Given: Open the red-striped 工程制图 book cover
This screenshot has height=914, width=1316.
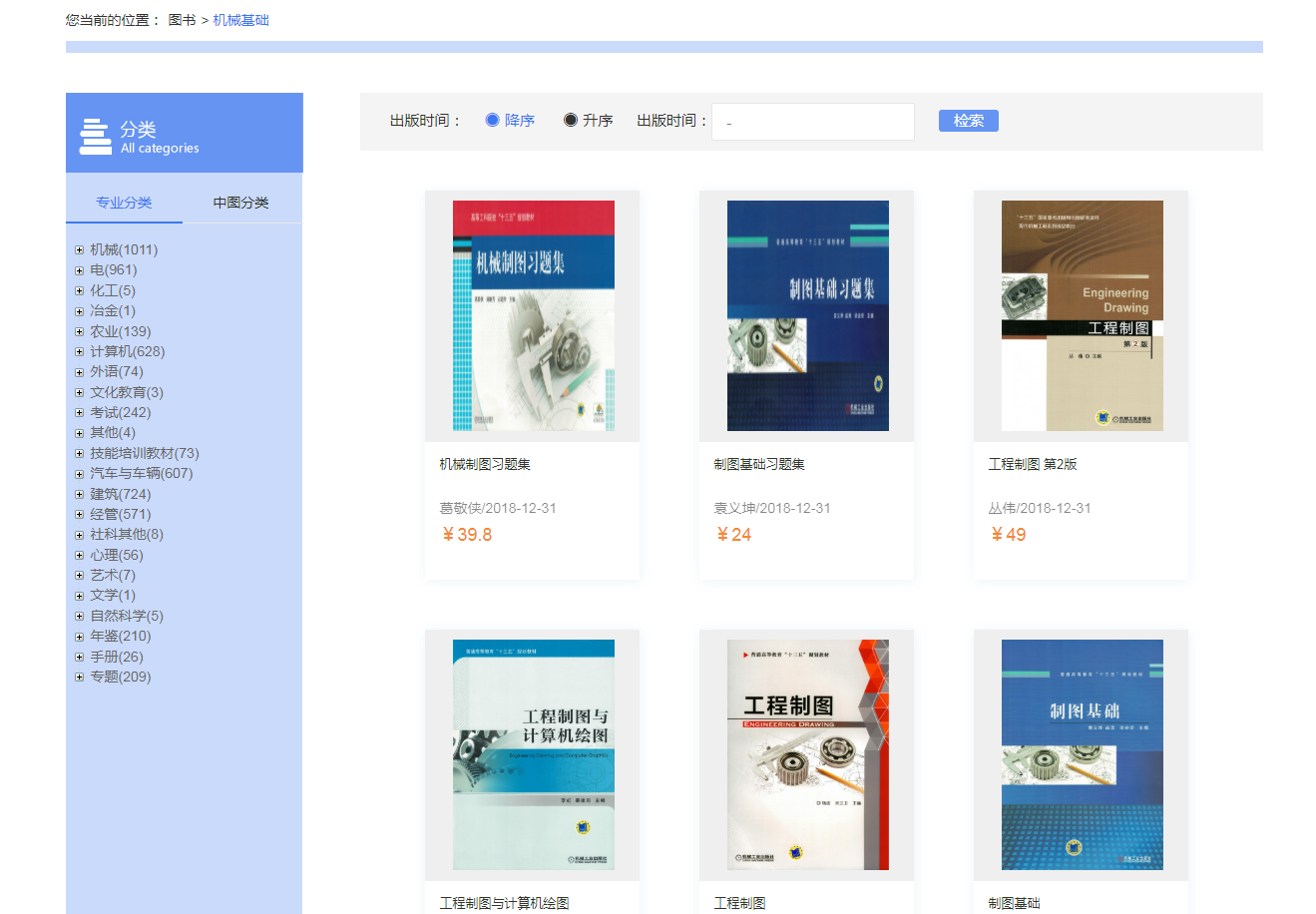Looking at the screenshot, I should click(808, 754).
